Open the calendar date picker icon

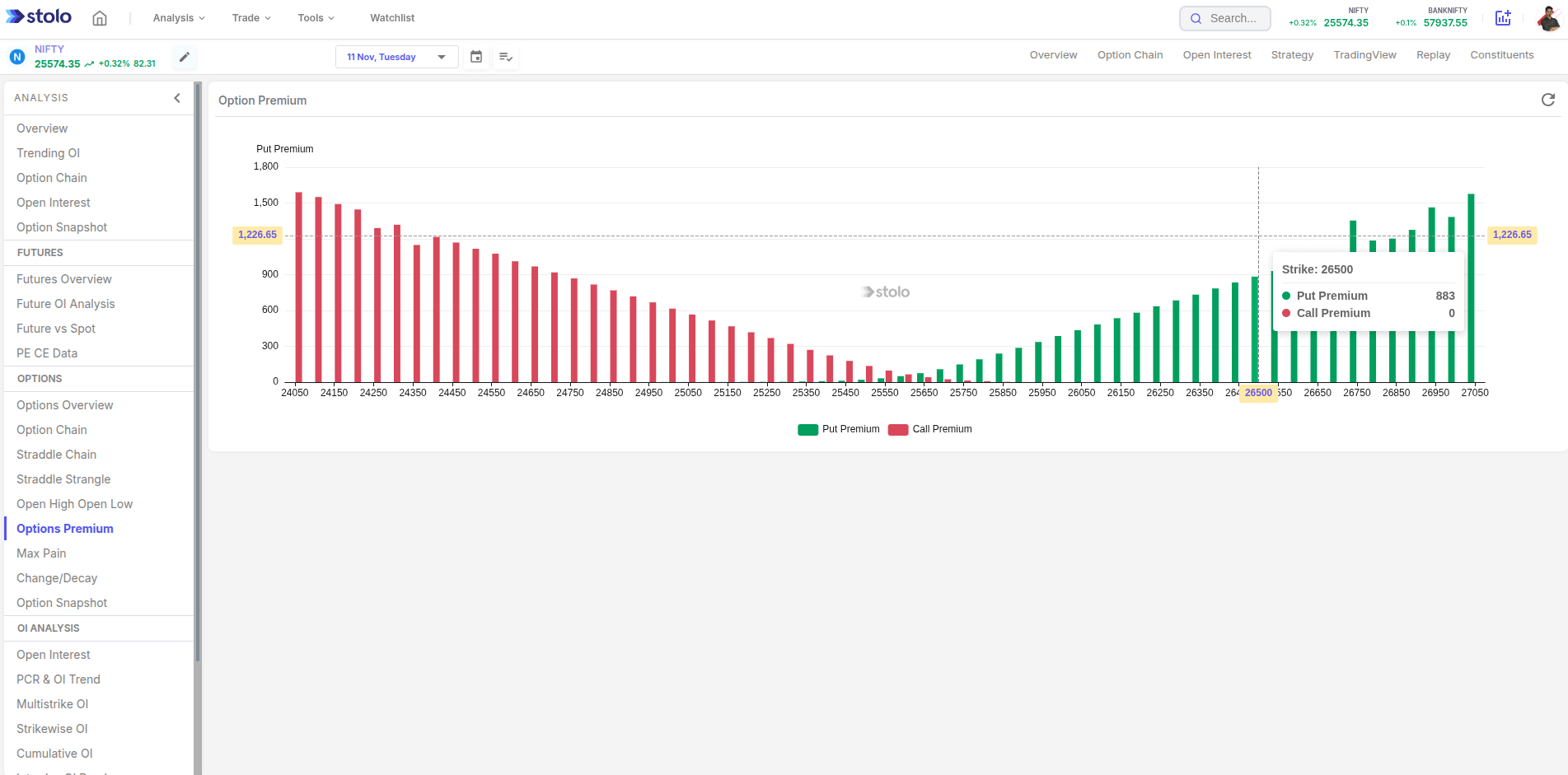(476, 57)
